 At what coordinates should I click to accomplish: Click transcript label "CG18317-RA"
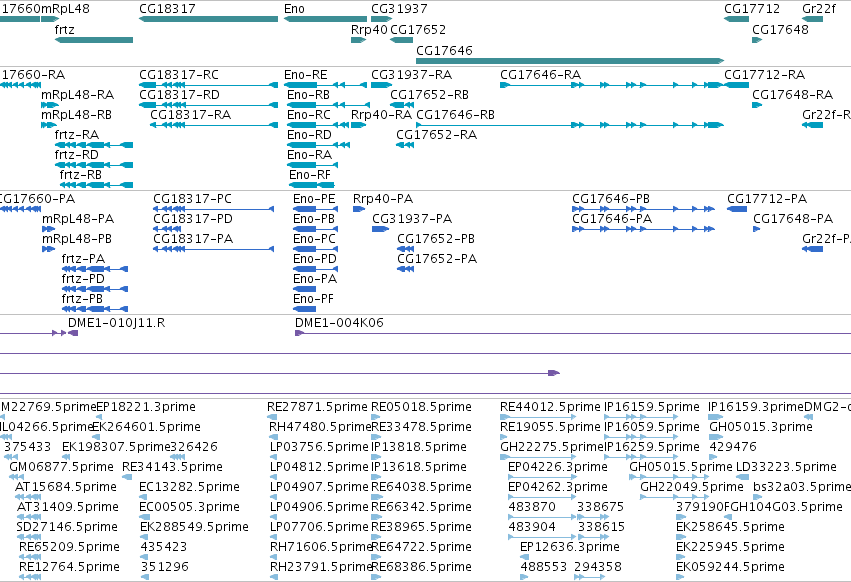[x=190, y=115]
